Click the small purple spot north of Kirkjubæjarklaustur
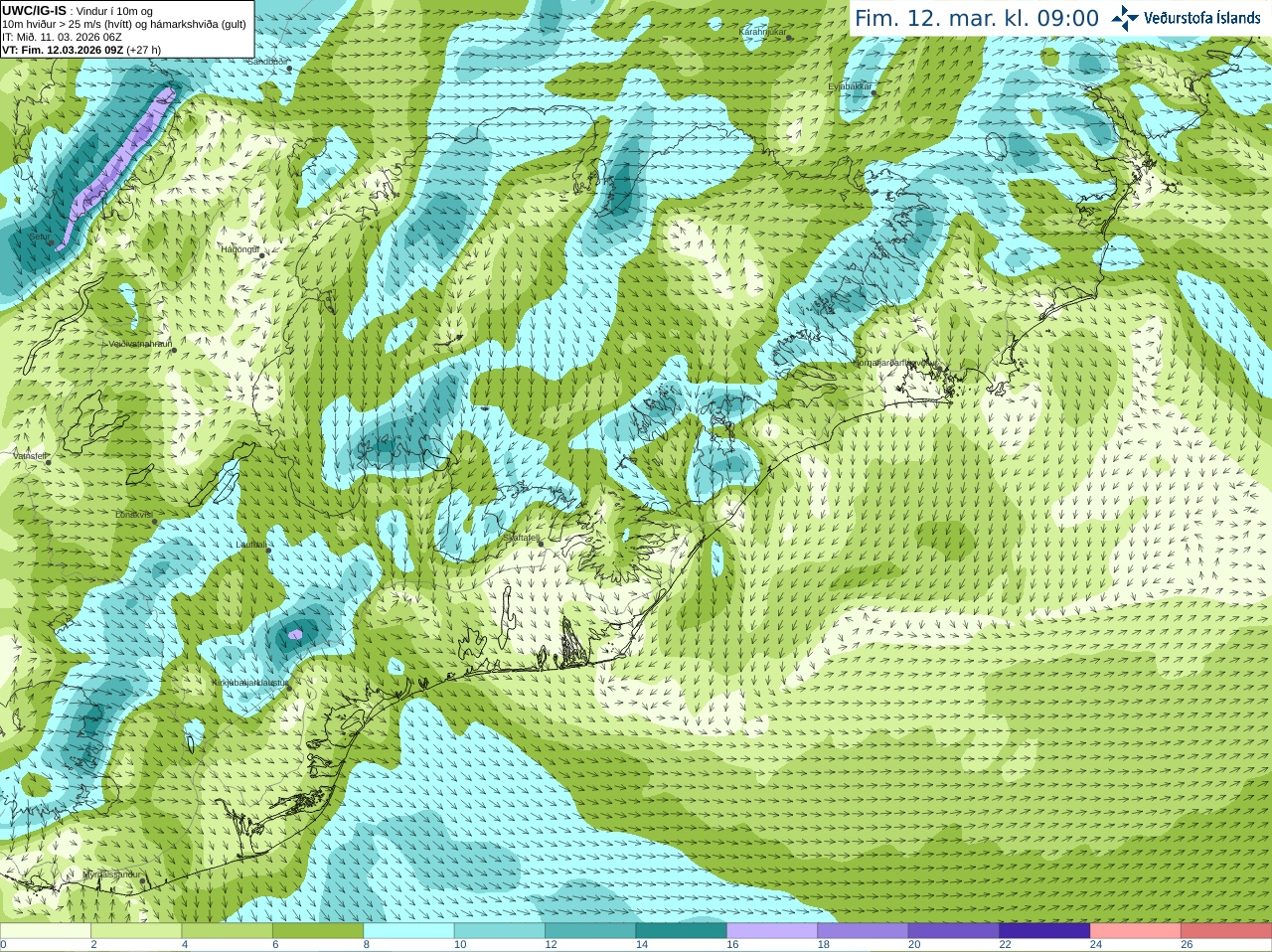 tap(294, 633)
